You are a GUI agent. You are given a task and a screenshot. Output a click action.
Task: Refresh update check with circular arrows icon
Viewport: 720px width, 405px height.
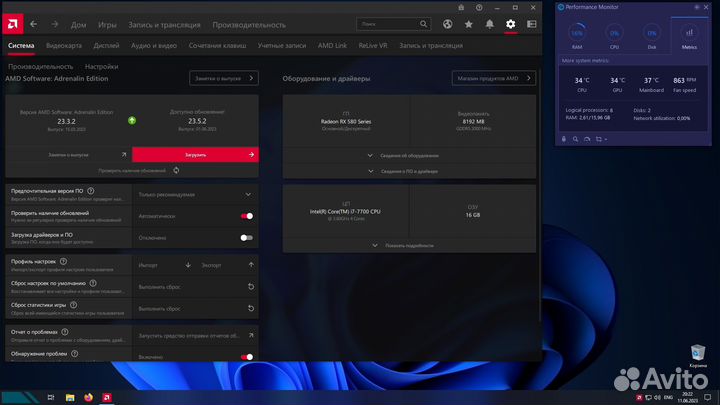[x=176, y=170]
